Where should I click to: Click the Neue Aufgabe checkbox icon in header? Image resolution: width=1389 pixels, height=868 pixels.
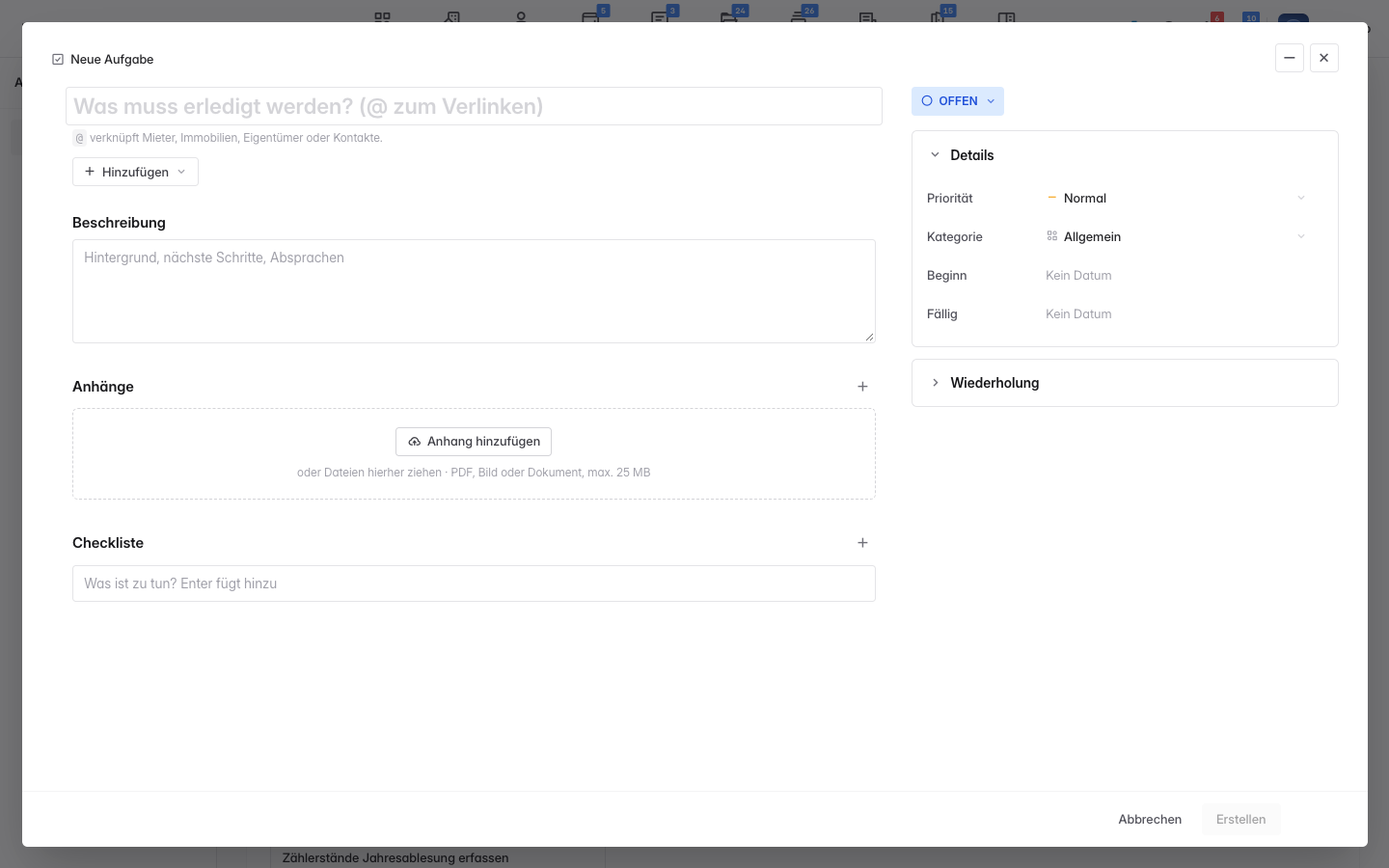click(58, 59)
